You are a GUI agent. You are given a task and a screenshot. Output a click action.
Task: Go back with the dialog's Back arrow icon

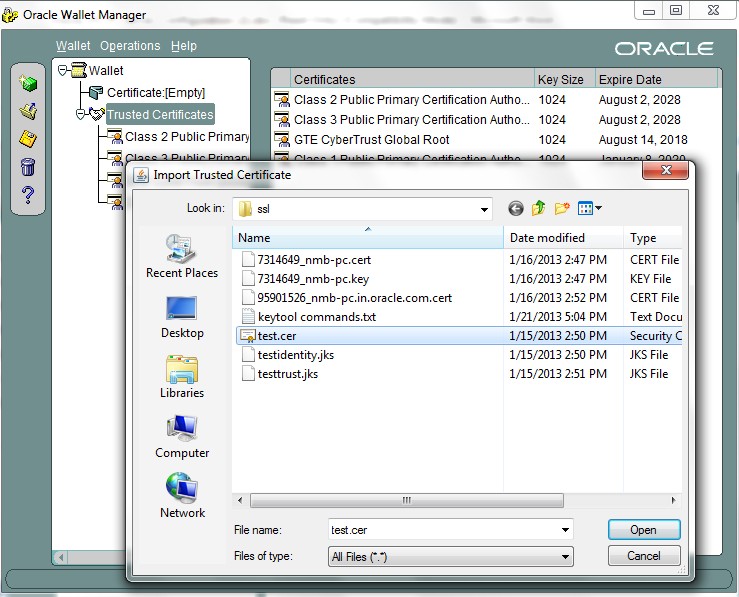point(516,208)
